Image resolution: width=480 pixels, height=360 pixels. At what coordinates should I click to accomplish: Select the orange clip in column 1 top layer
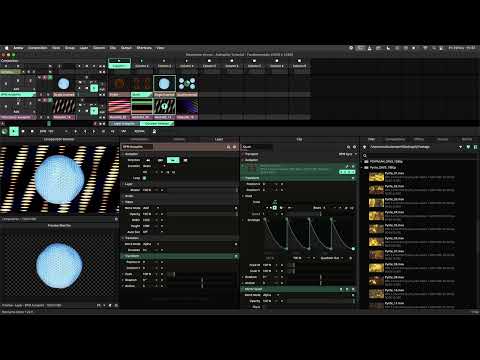click(x=119, y=84)
